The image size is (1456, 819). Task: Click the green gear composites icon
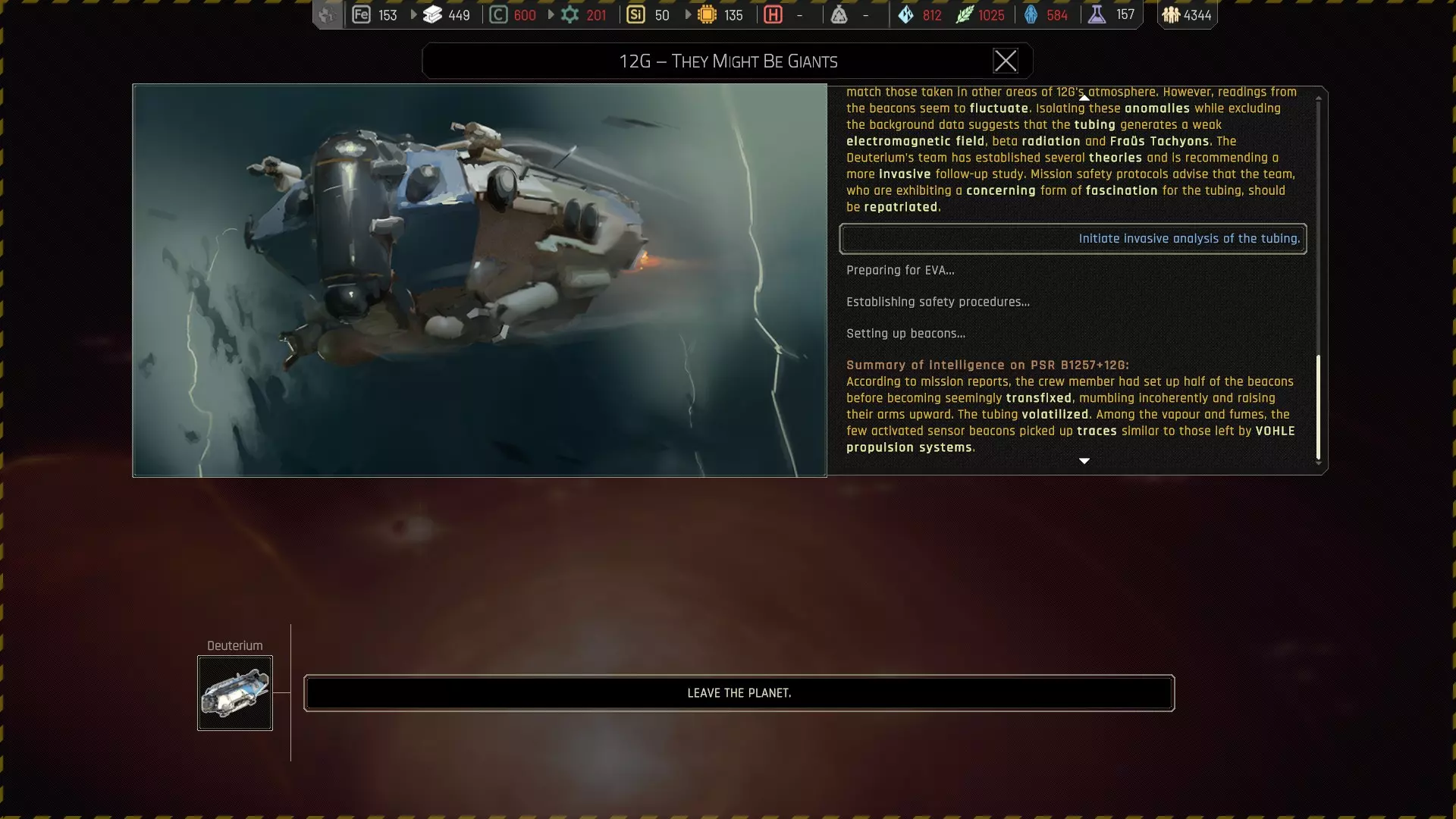[x=570, y=14]
